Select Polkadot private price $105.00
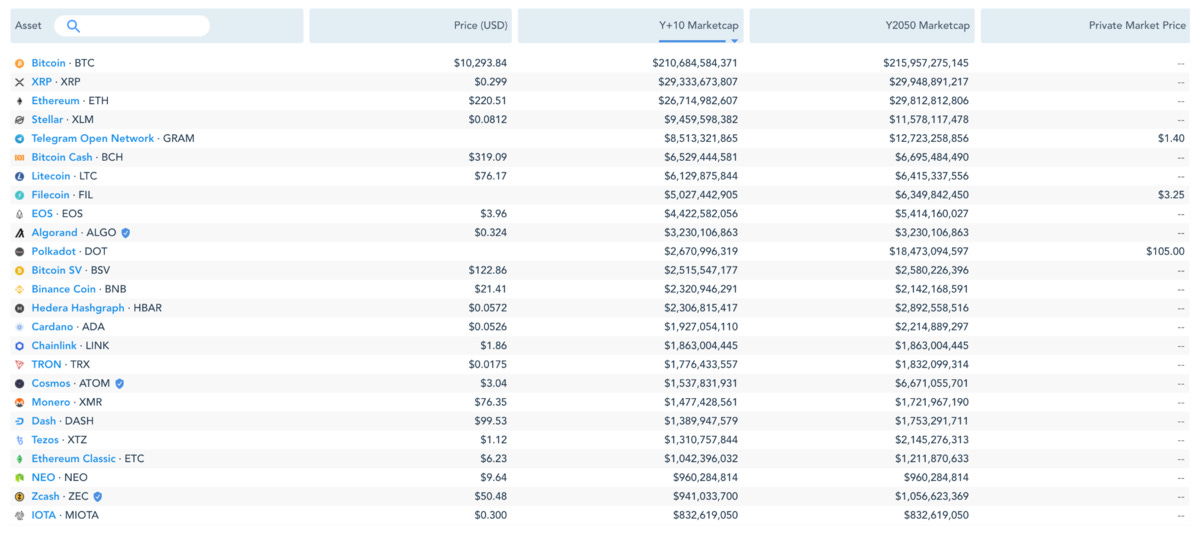 (x=1165, y=252)
